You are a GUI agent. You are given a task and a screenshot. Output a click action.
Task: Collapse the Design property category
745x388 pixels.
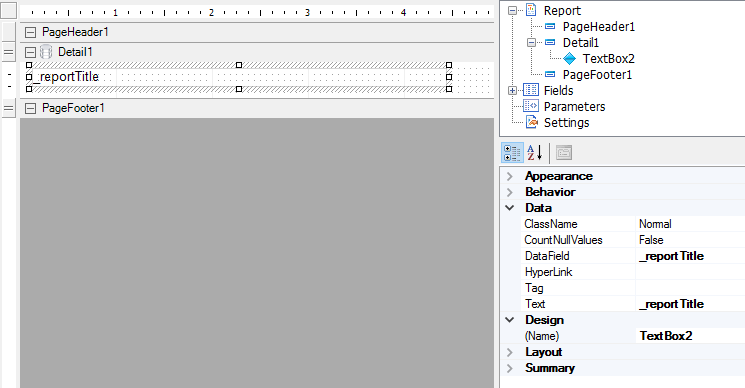click(x=510, y=320)
